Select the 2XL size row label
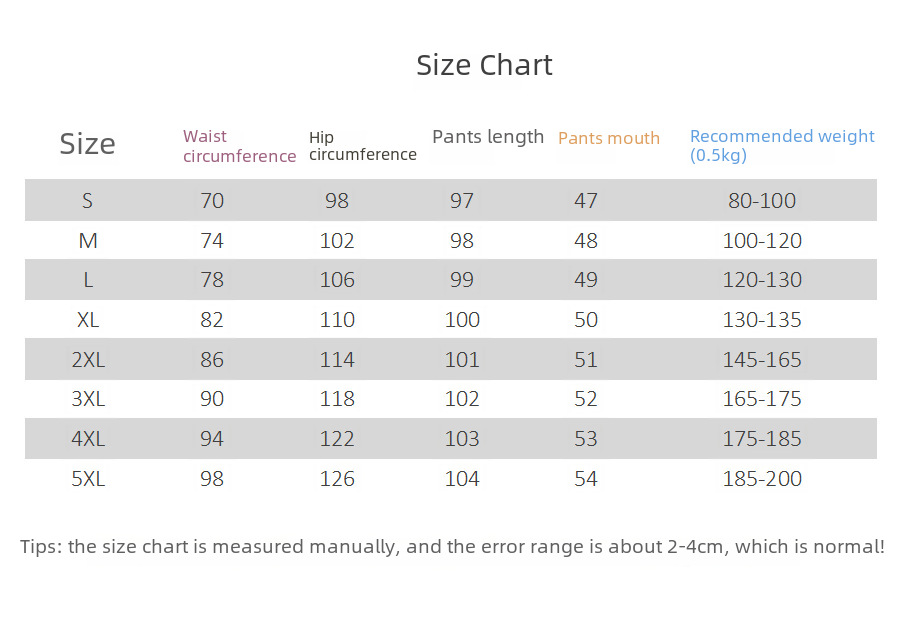The height and width of the screenshot is (624, 907). tap(88, 360)
